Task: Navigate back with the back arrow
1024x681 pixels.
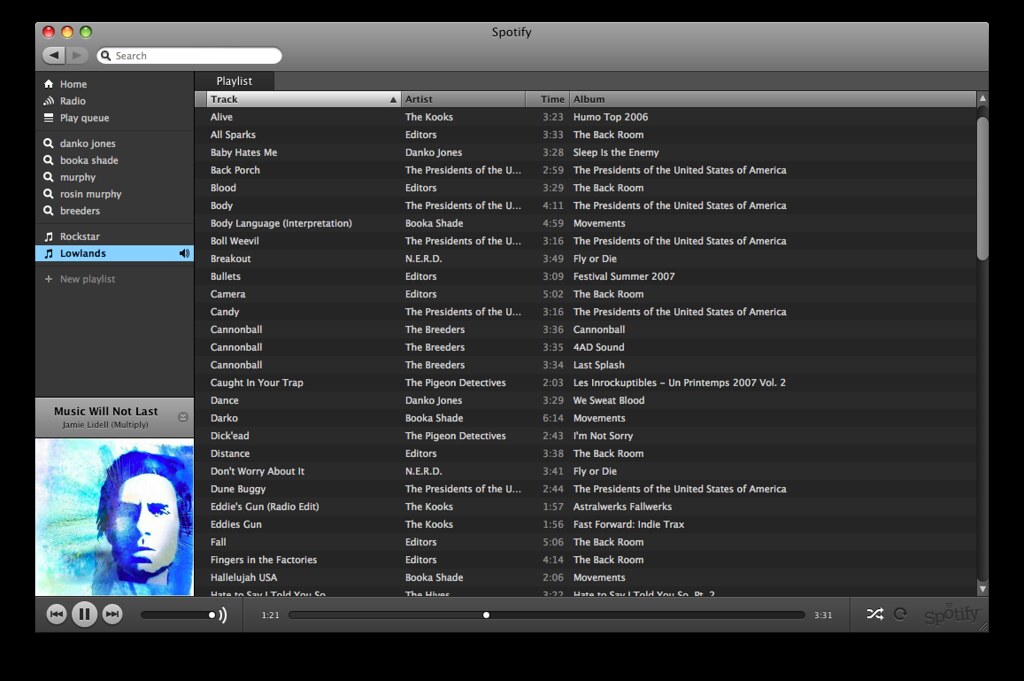Action: (x=53, y=55)
